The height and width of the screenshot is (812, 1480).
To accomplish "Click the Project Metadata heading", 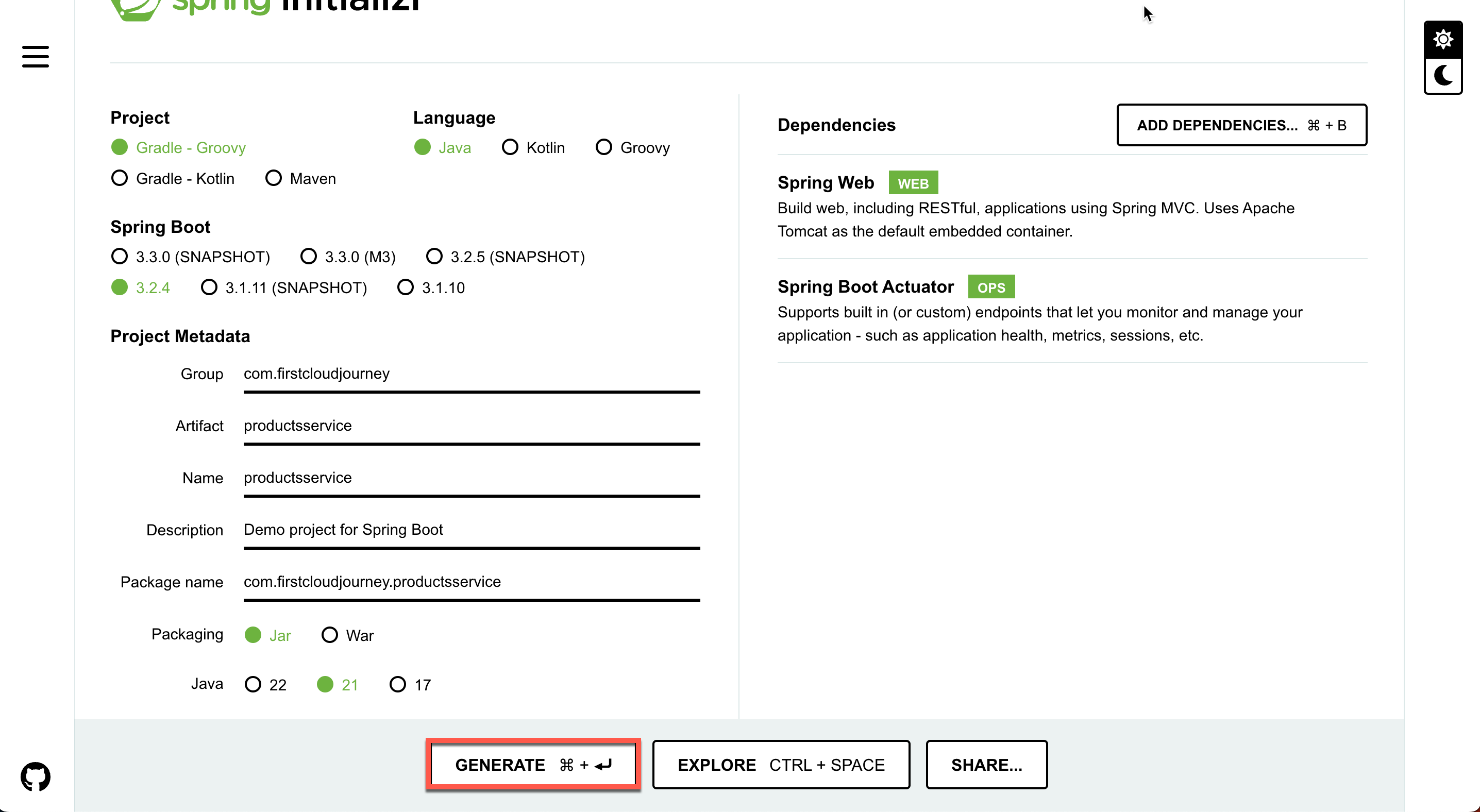I will pos(180,336).
